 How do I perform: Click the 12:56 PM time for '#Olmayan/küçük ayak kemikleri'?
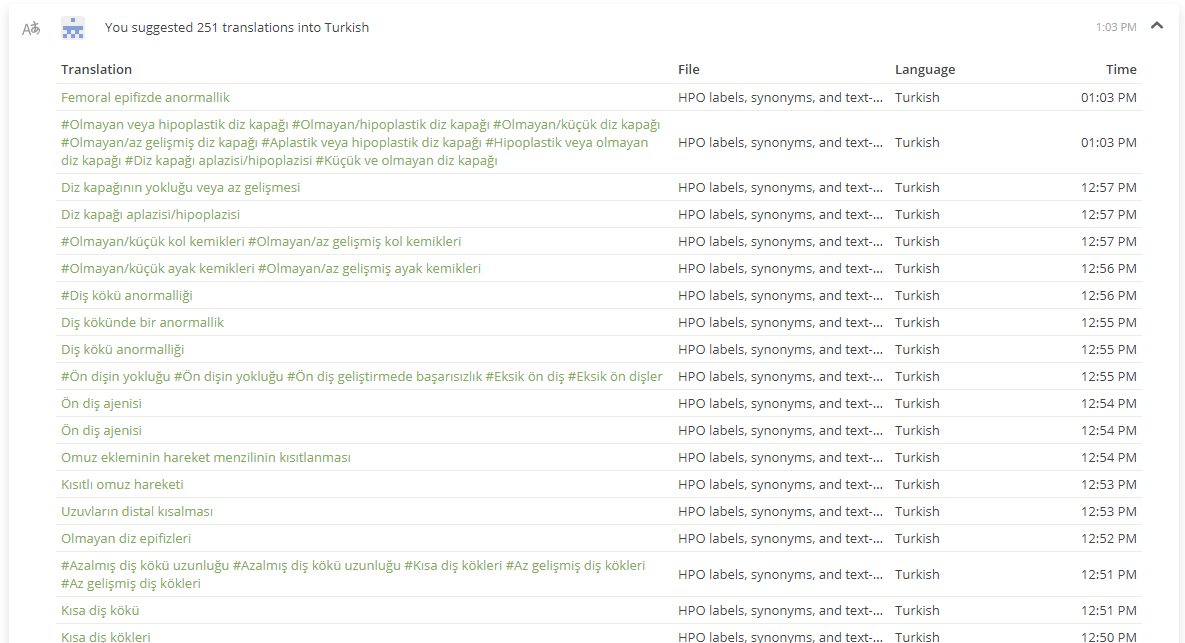coord(1108,269)
